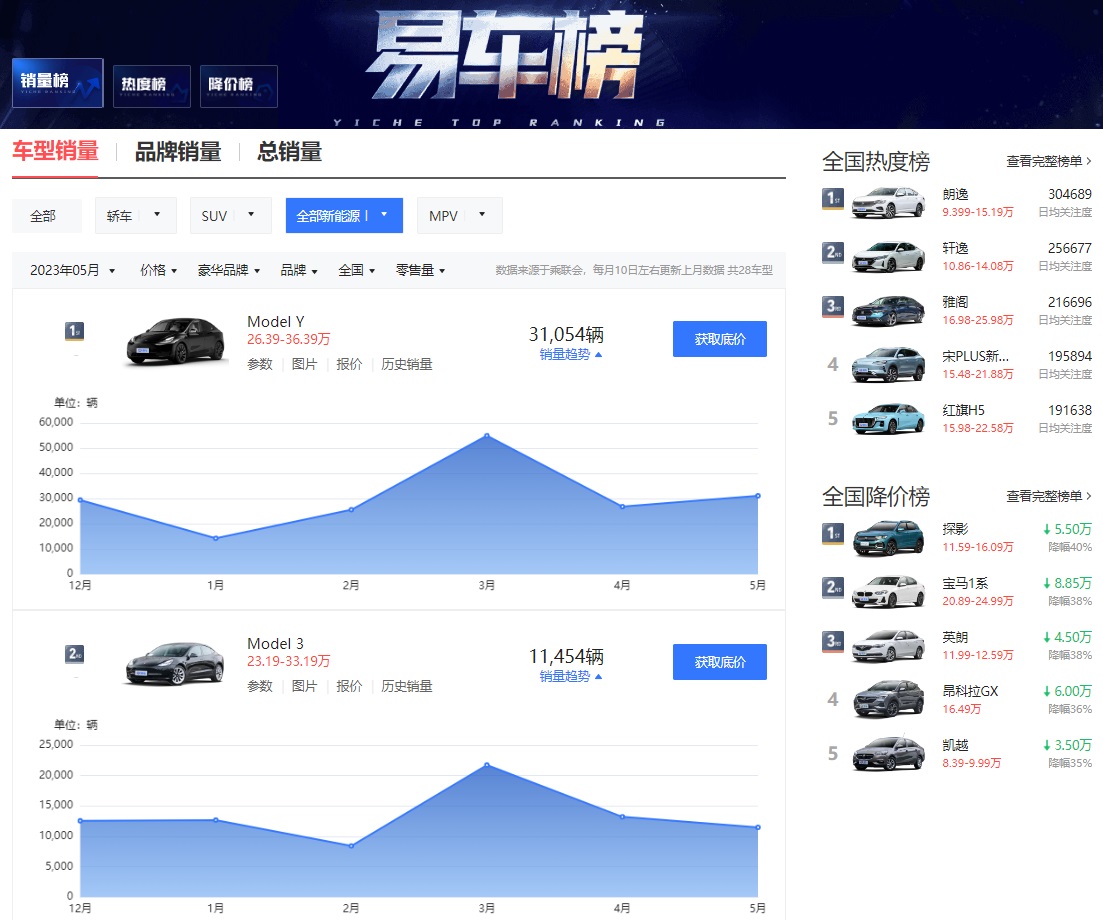Open the Model 3 title link
Image resolution: width=1103 pixels, height=920 pixels.
pos(275,644)
